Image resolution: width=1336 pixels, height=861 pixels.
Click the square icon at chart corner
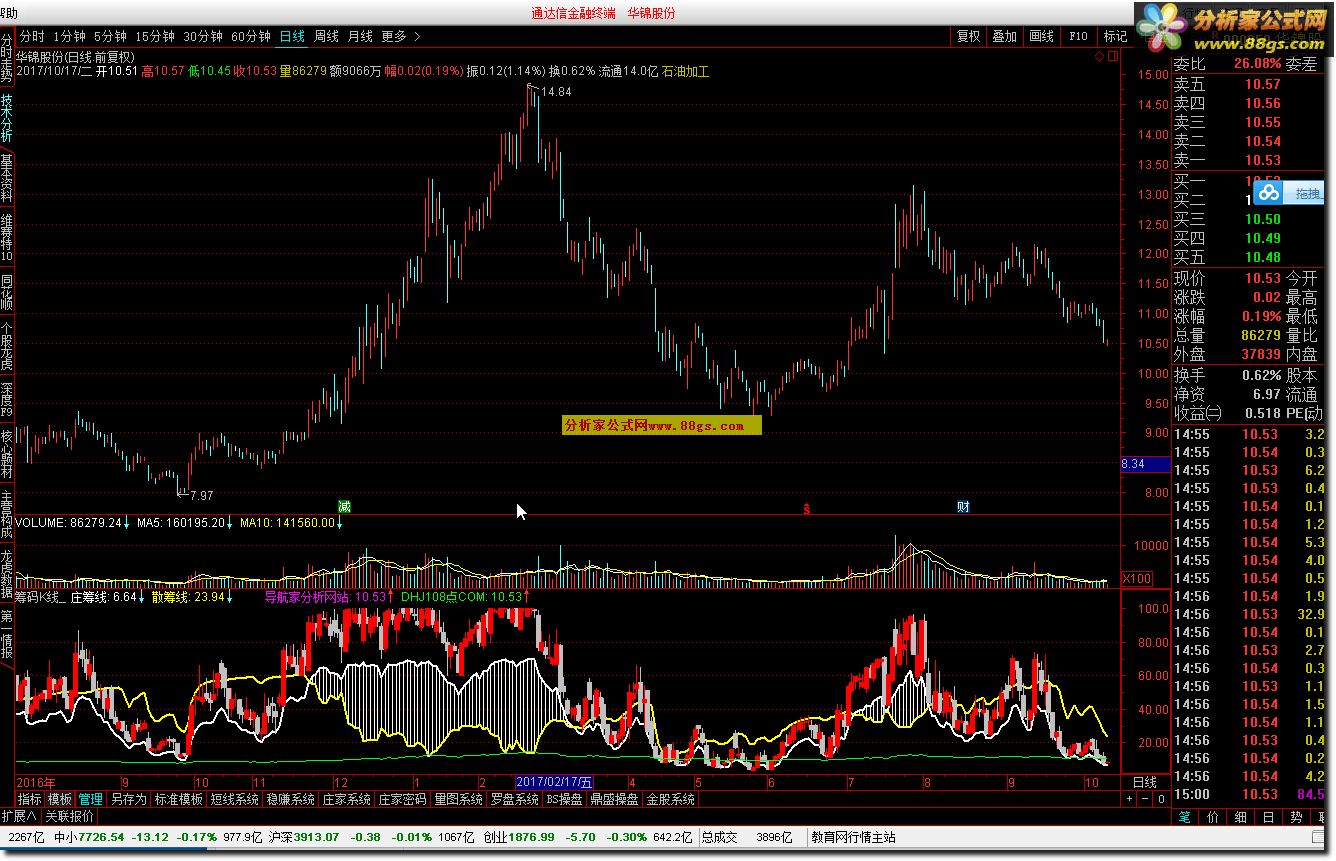(x=1112, y=57)
